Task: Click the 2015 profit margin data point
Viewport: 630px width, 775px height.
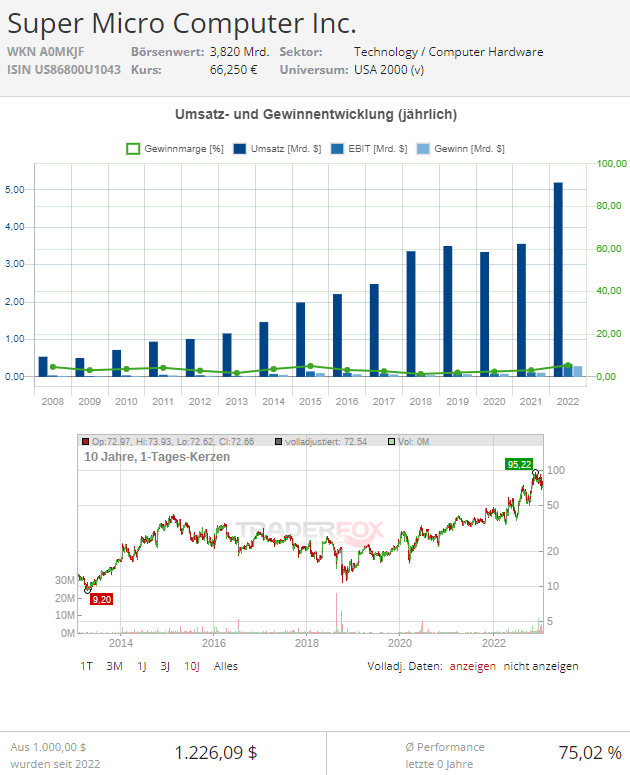Action: click(310, 366)
